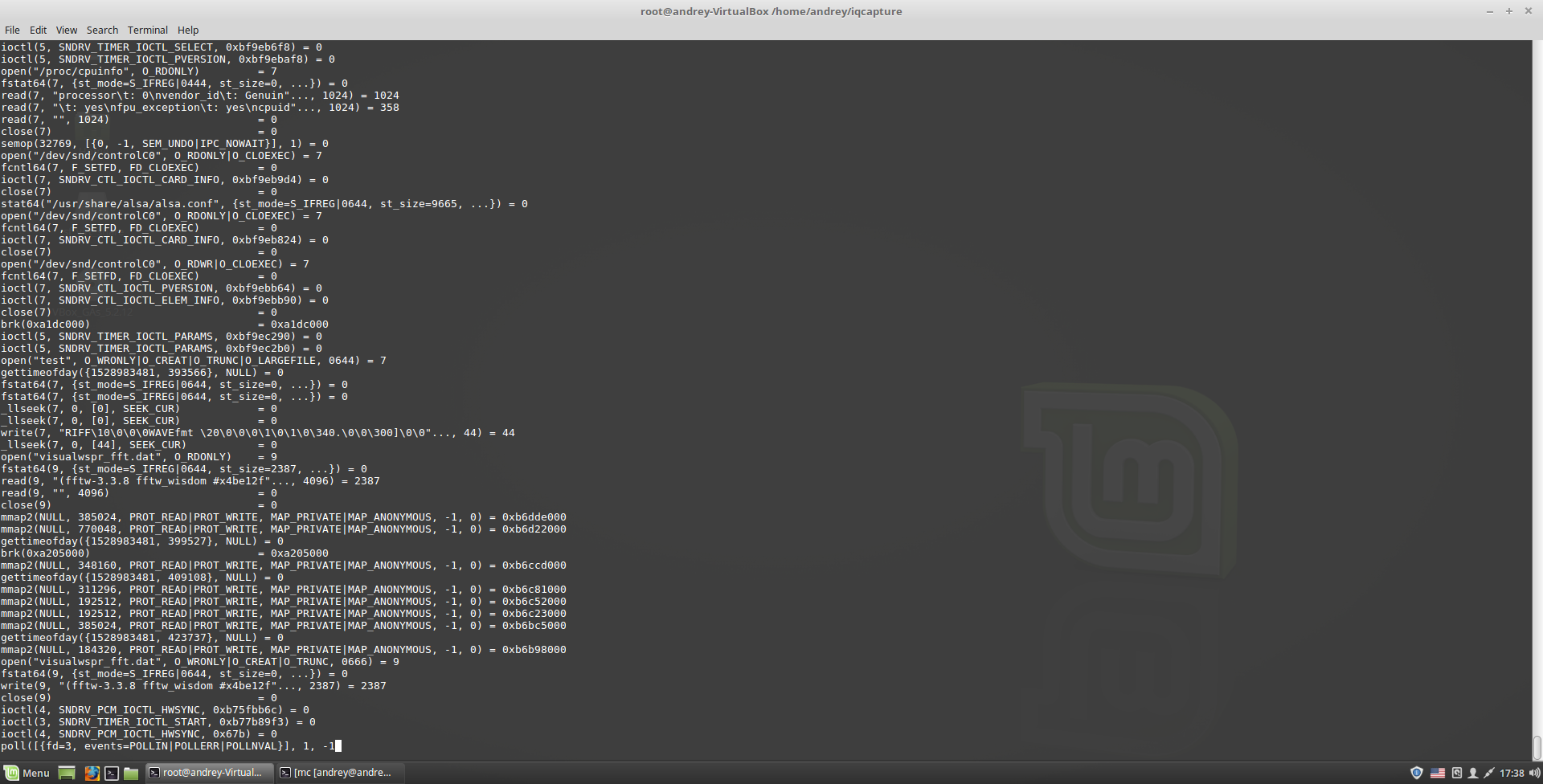
Task: Open the Linux Mint Menu button
Action: [27, 773]
